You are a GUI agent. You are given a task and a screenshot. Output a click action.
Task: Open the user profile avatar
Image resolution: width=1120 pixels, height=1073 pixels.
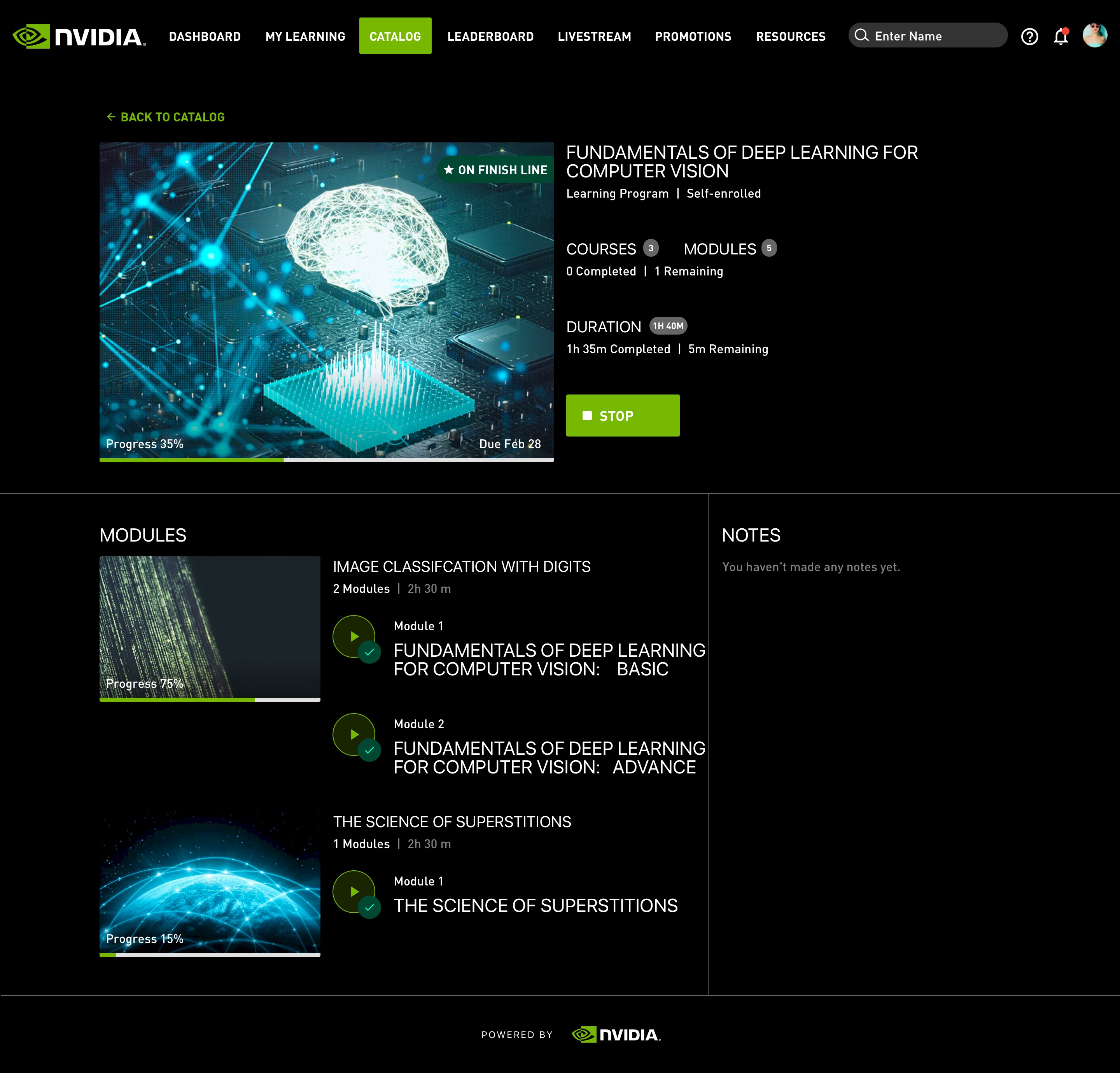[x=1095, y=35]
